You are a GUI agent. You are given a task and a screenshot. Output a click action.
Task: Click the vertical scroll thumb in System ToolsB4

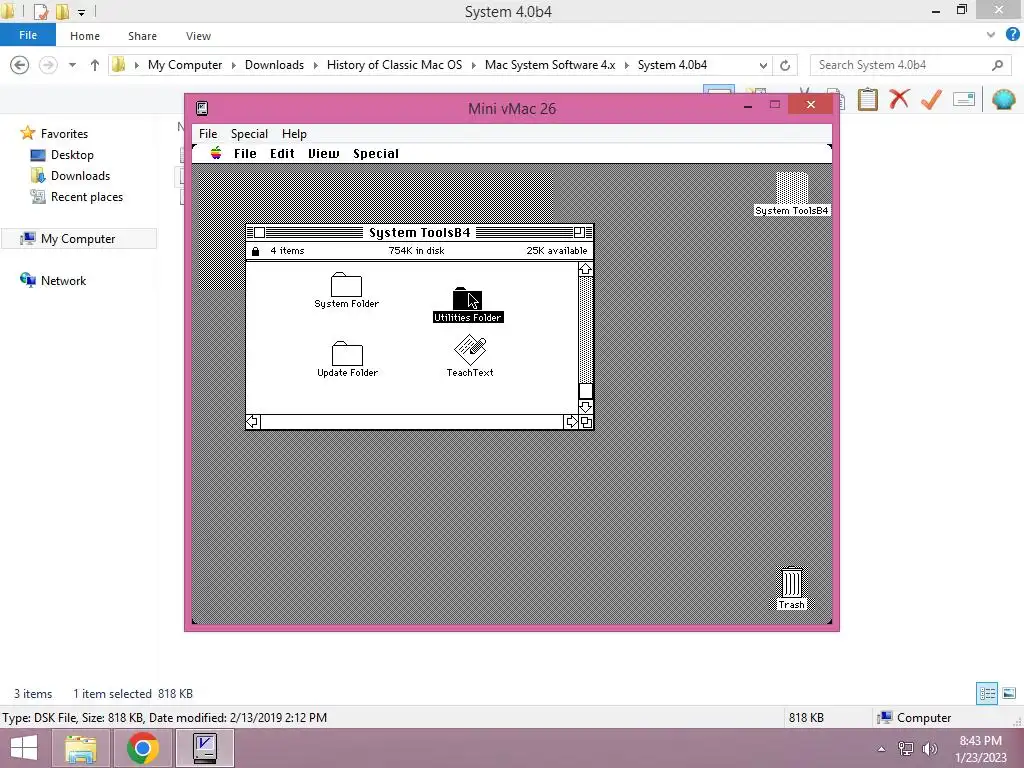pos(585,391)
